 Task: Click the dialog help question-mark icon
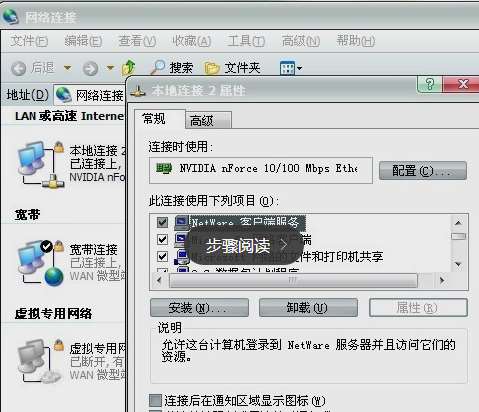click(430, 84)
